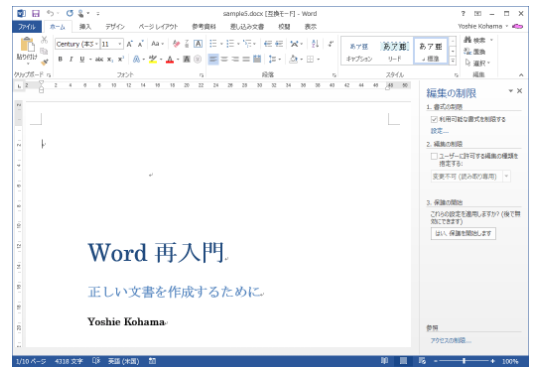Viewport: 536px width, 376px height.
Task: Center the paragraph text
Action: click(224, 59)
